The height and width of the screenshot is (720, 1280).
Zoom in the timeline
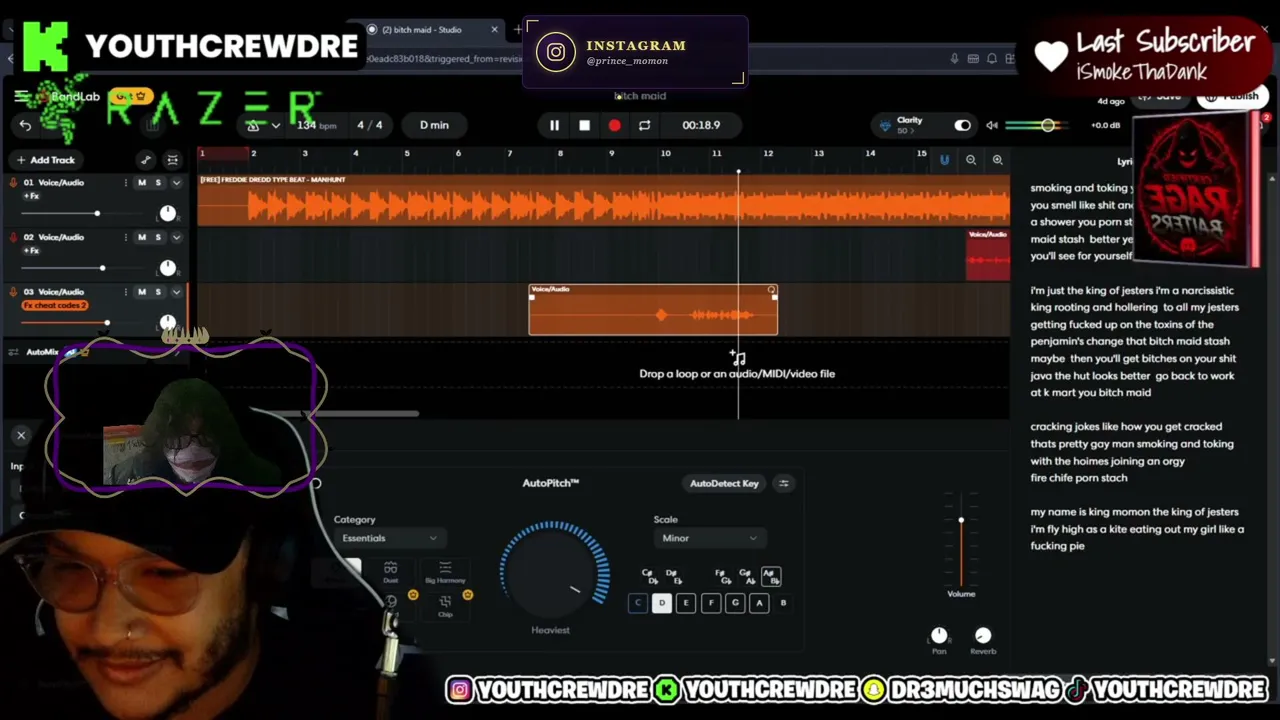point(997,160)
